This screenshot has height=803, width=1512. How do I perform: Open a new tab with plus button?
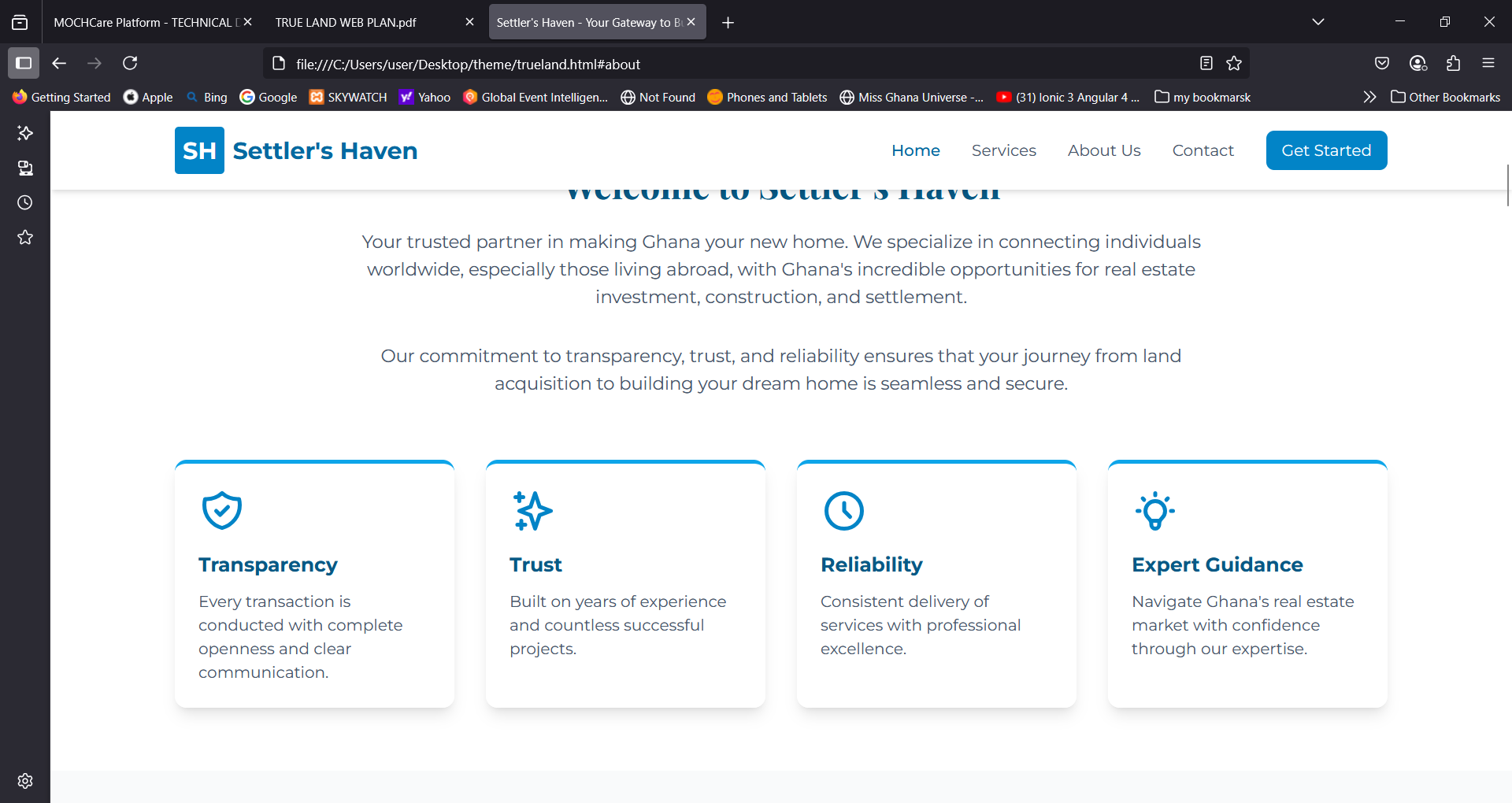tap(728, 22)
